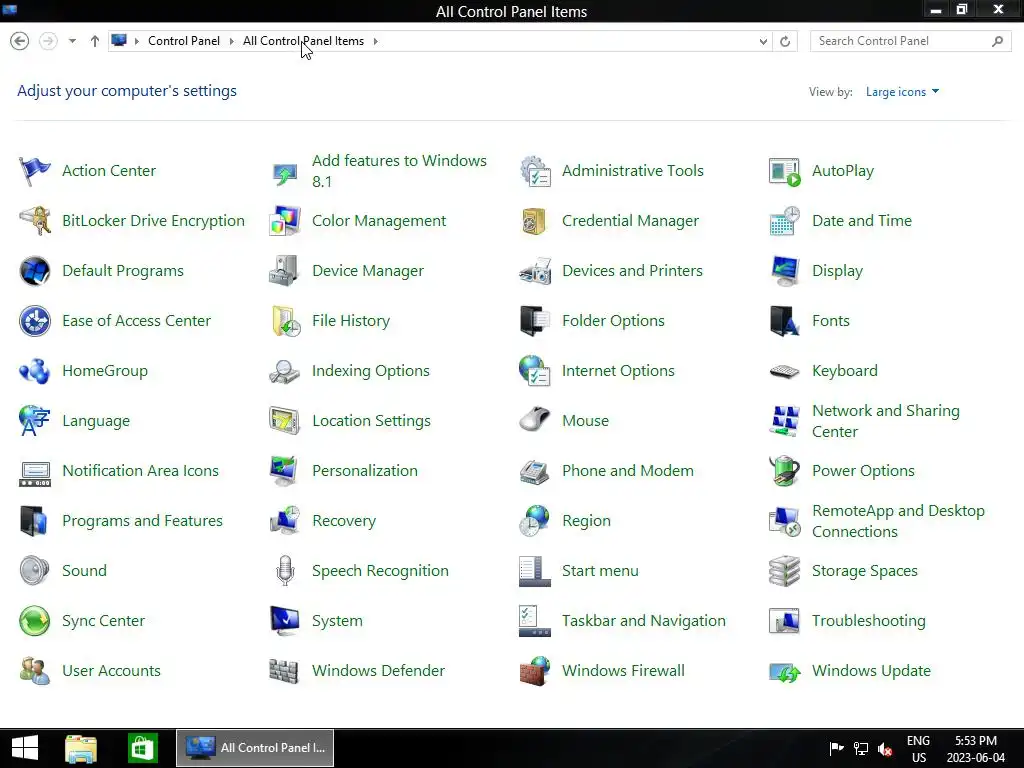Image resolution: width=1024 pixels, height=768 pixels.
Task: Open File Explorer from the taskbar
Action: point(81,748)
